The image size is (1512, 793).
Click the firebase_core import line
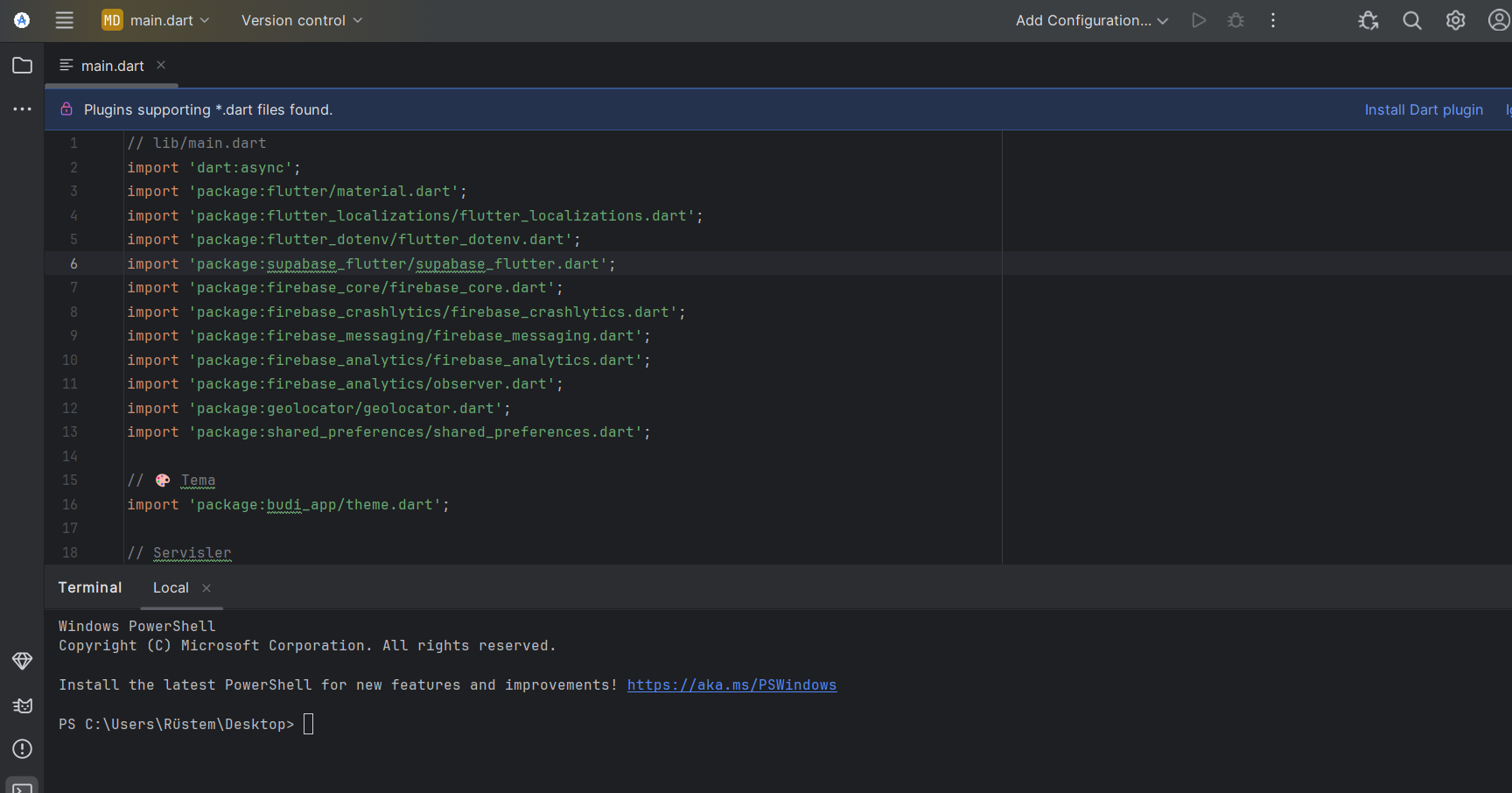coord(346,287)
